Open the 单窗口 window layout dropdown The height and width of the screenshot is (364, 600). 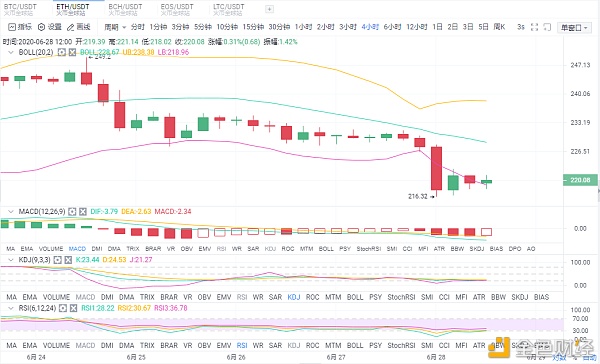[x=574, y=27]
